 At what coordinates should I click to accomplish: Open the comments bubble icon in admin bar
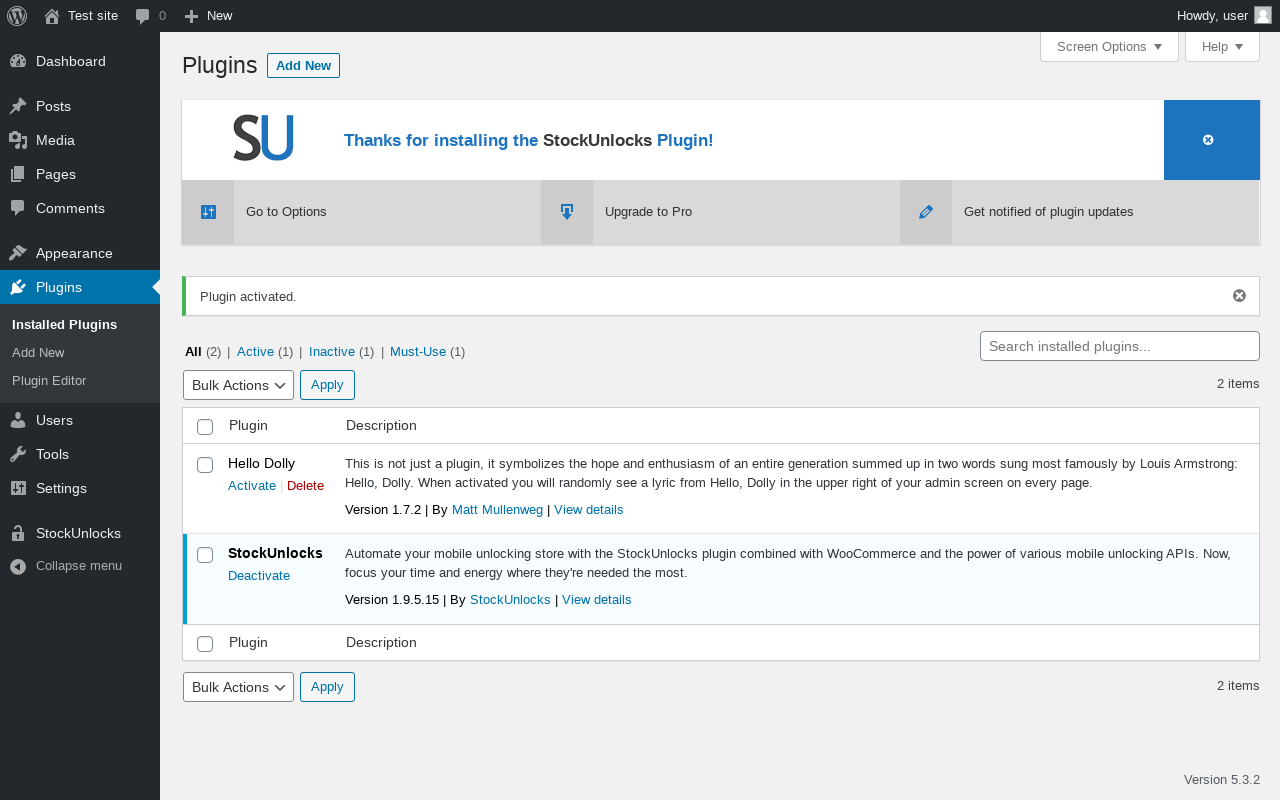(x=143, y=16)
